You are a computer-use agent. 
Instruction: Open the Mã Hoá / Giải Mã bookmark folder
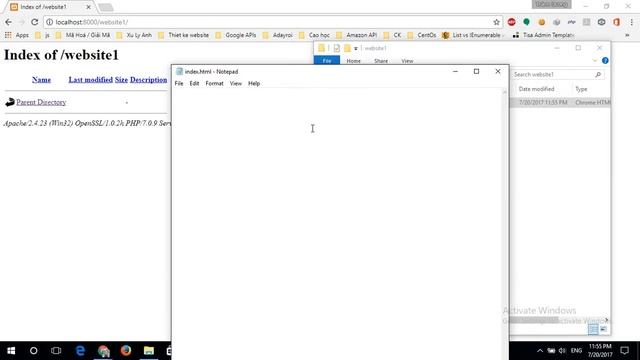[x=83, y=35]
